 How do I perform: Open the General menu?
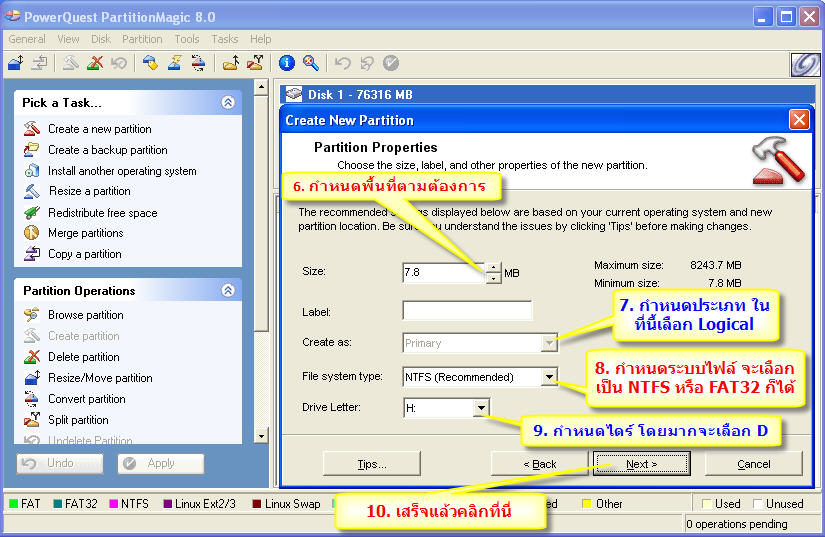(27, 39)
